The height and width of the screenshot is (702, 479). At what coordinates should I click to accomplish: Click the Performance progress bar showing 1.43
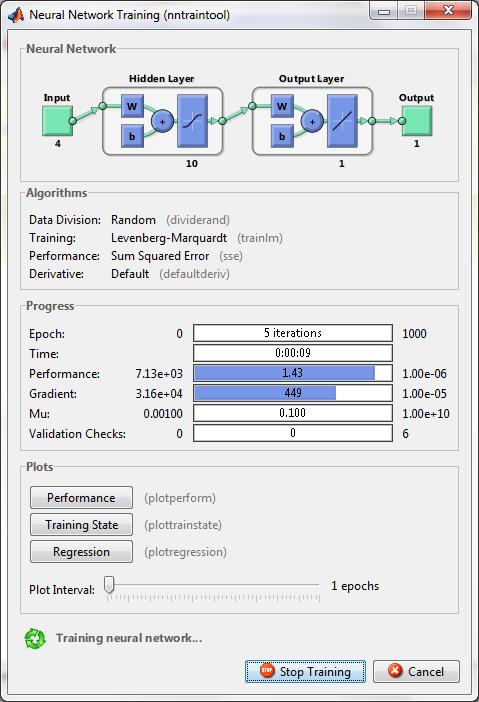coord(293,373)
